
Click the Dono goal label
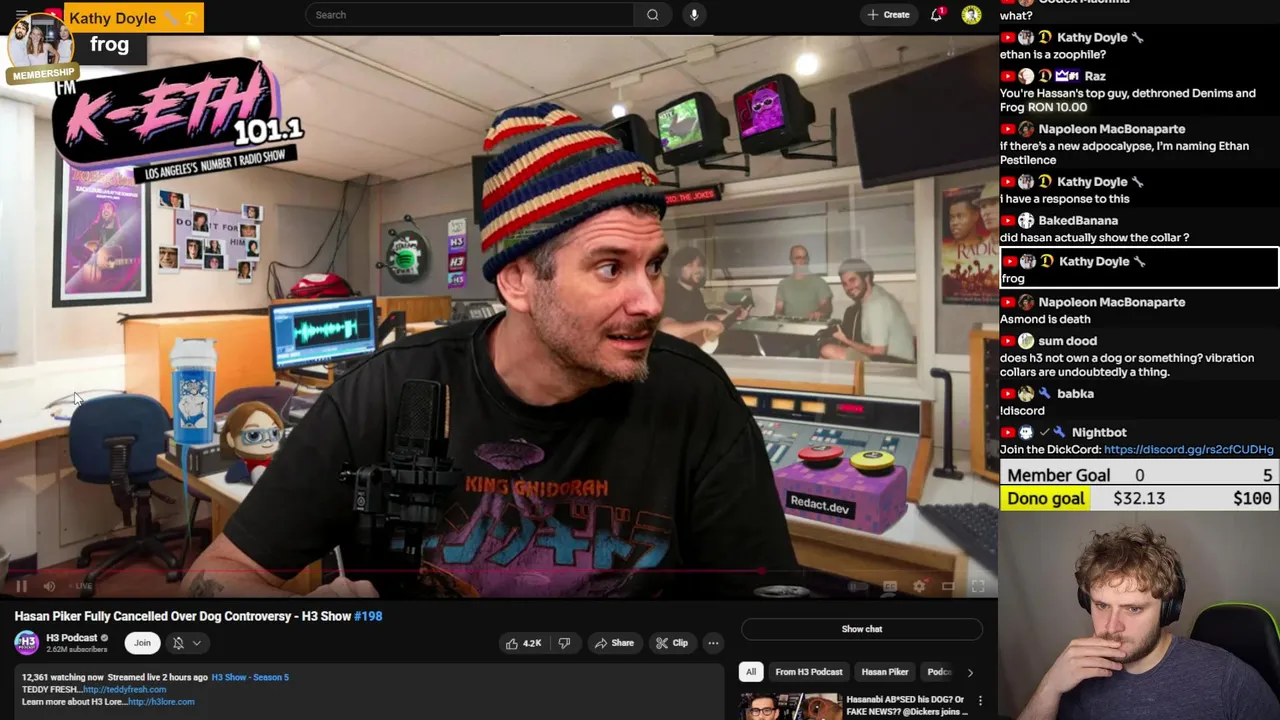tap(1045, 498)
